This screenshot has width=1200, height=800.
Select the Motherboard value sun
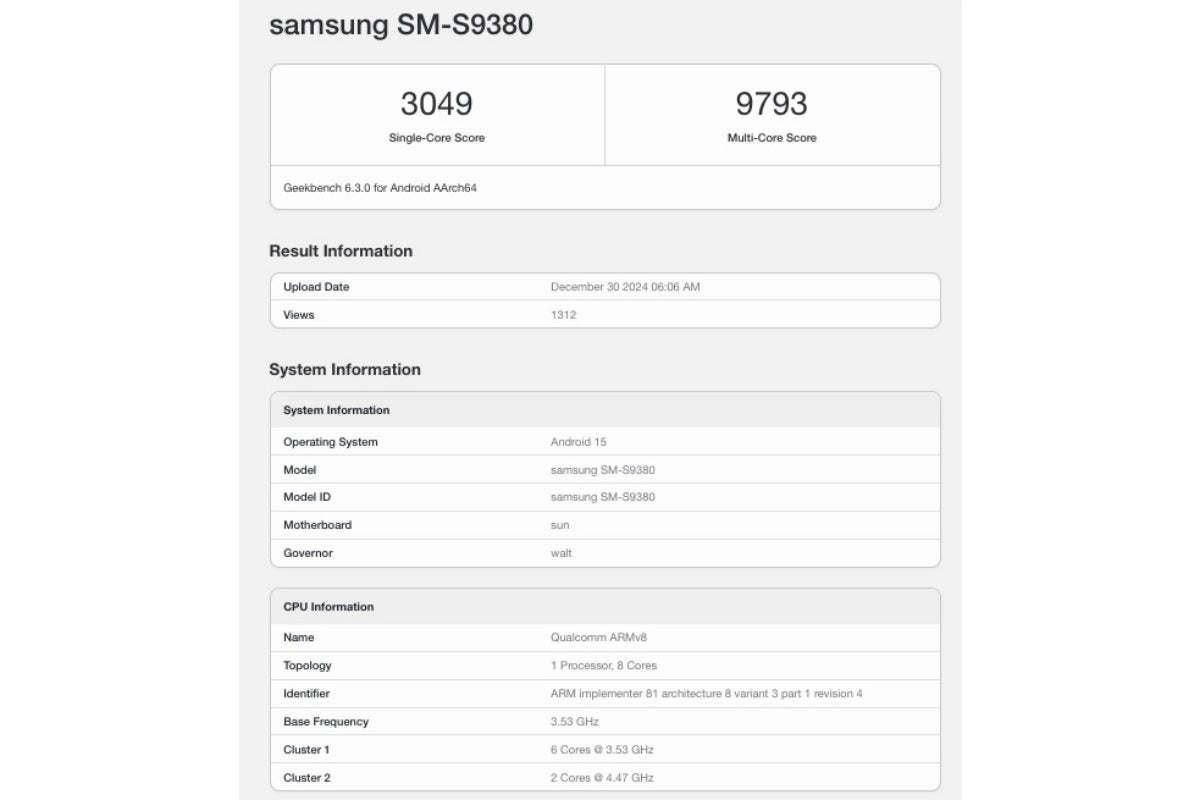click(x=560, y=525)
